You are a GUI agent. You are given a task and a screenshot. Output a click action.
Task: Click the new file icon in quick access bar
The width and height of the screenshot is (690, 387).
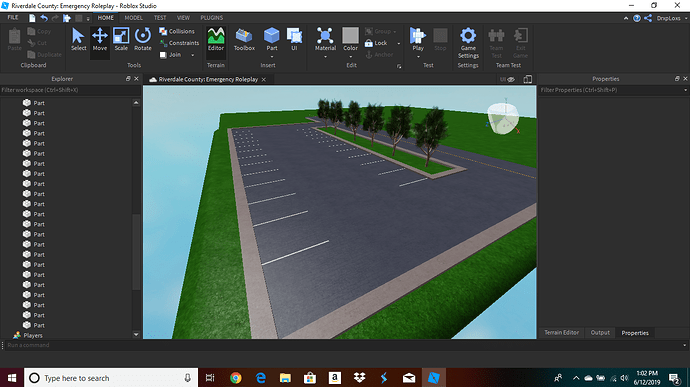[x=32, y=18]
